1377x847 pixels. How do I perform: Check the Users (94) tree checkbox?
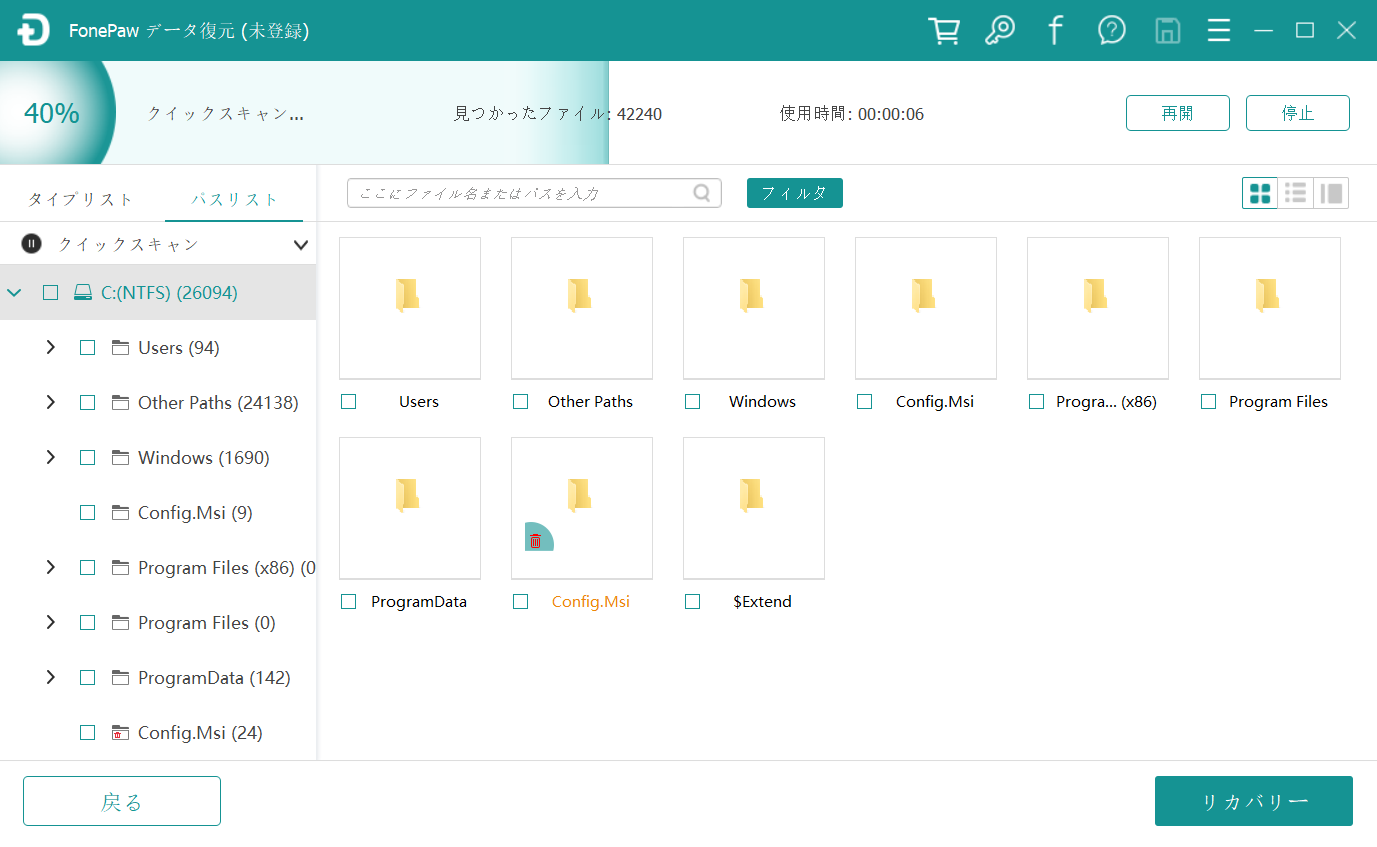[88, 348]
